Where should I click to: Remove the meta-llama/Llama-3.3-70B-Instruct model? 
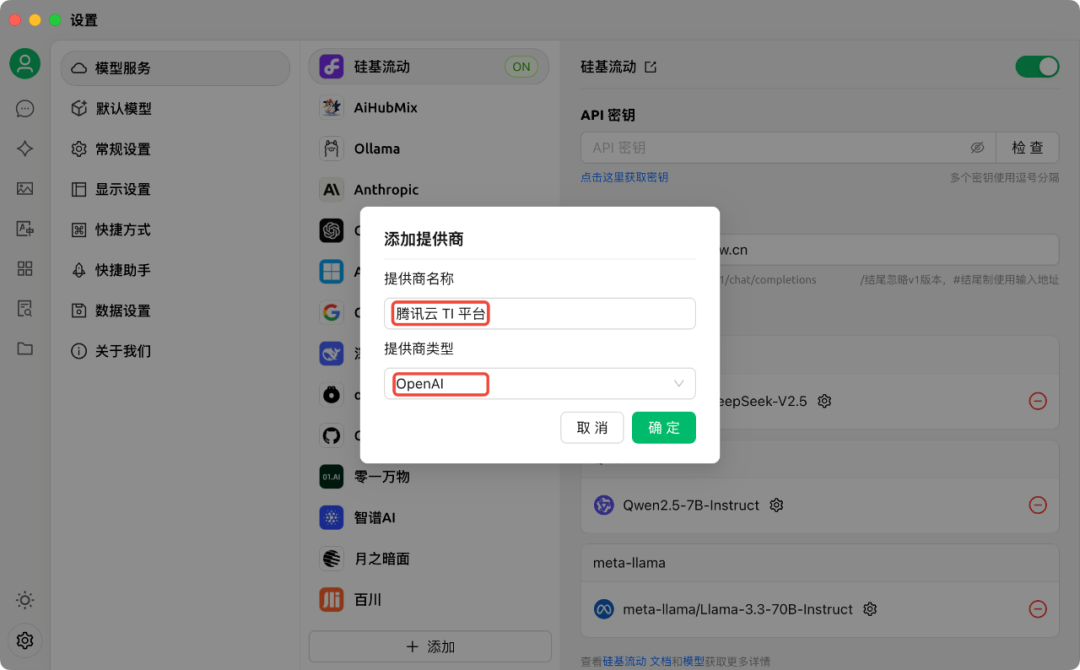1037,608
